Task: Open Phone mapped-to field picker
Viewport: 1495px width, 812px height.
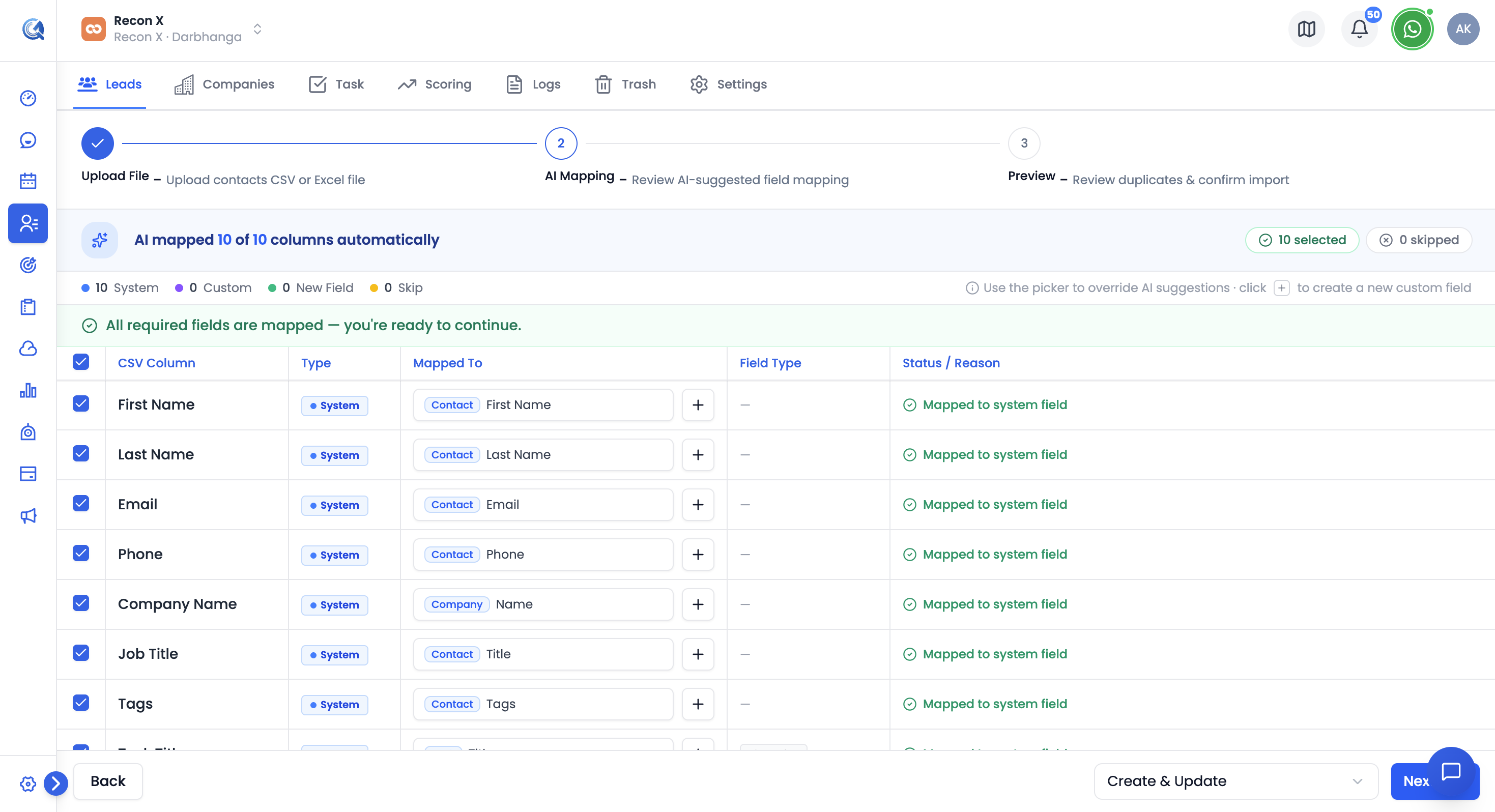Action: click(542, 555)
